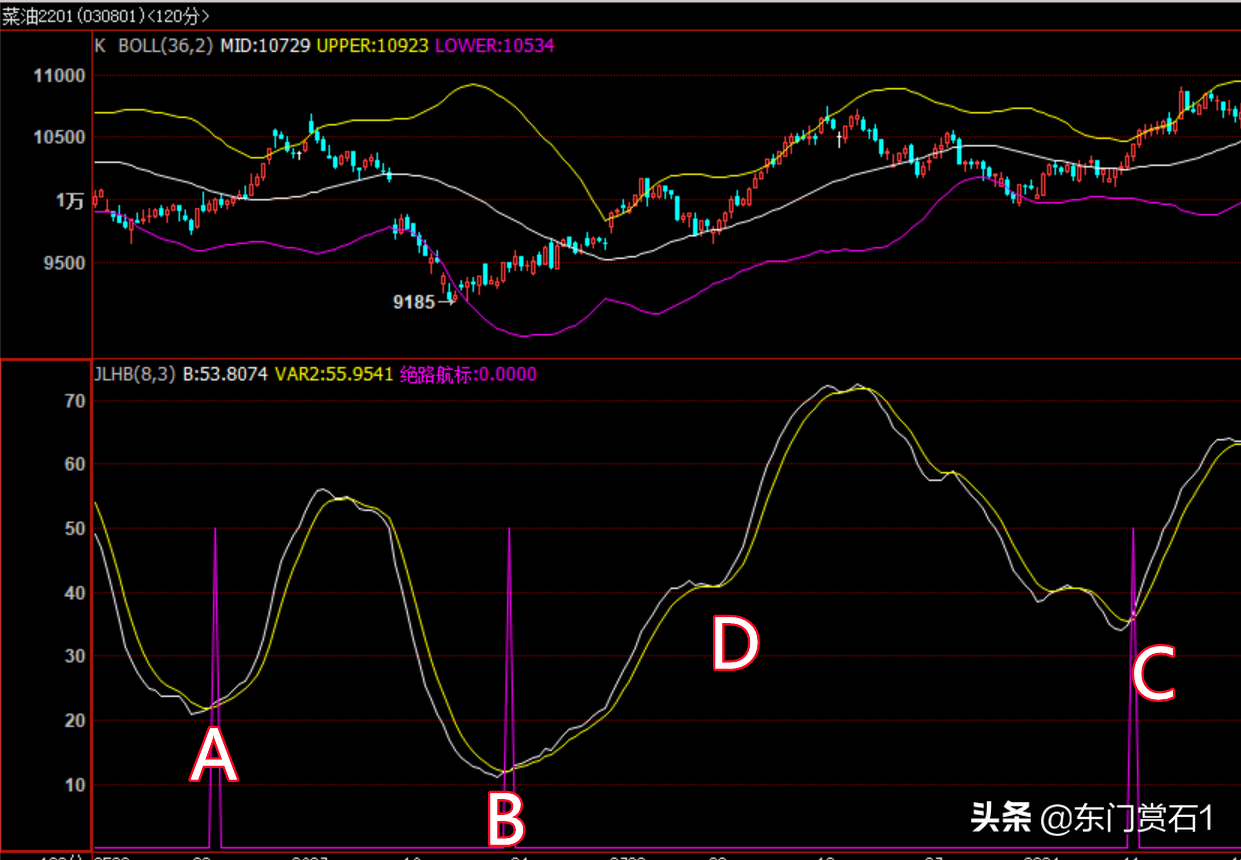Click the 11000 price axis label
Viewport: 1241px width, 860px height.
(59, 76)
